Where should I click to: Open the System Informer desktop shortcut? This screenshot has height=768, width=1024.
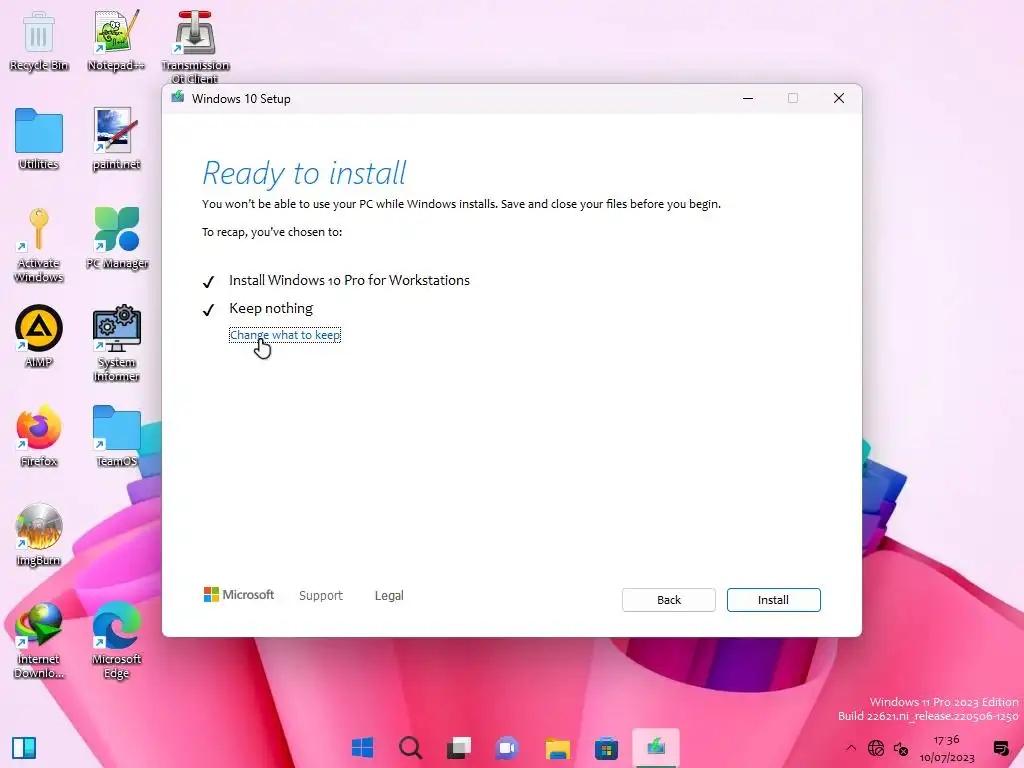(116, 344)
